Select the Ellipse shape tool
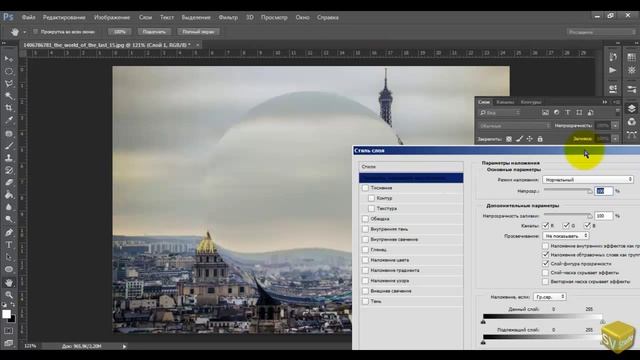640x360 pixels. pos(9,269)
